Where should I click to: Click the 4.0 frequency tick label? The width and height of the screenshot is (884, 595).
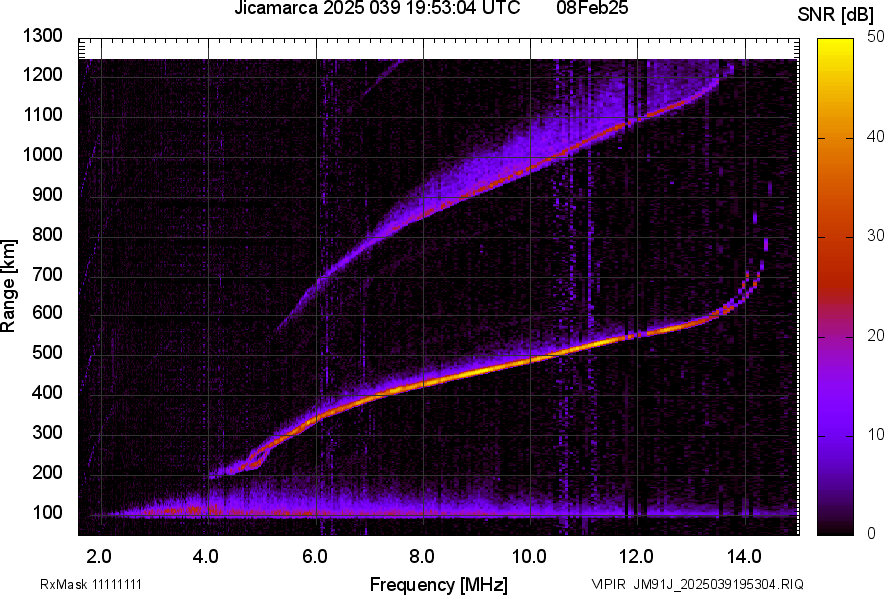(206, 557)
